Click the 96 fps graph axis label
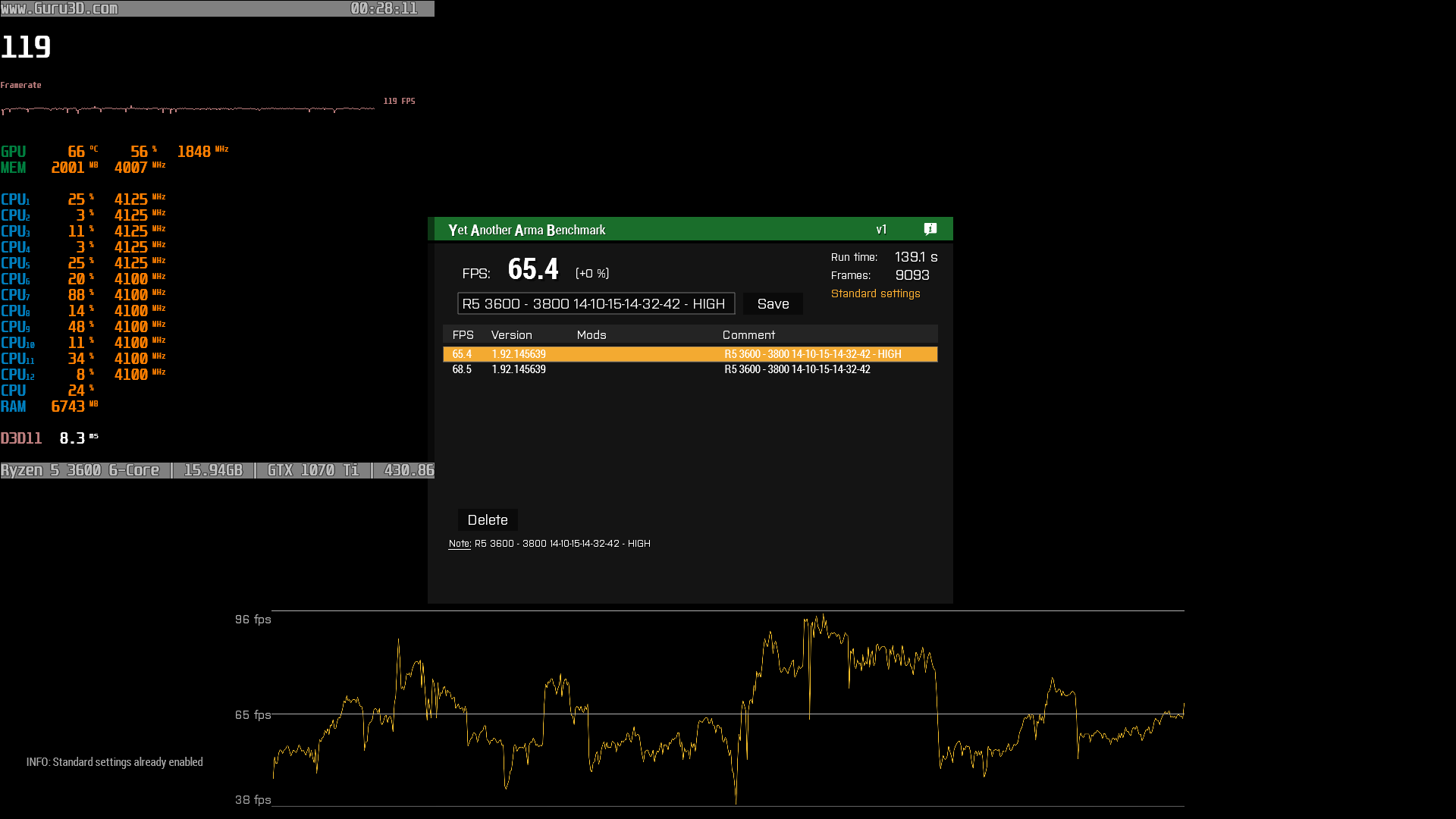 (x=253, y=620)
